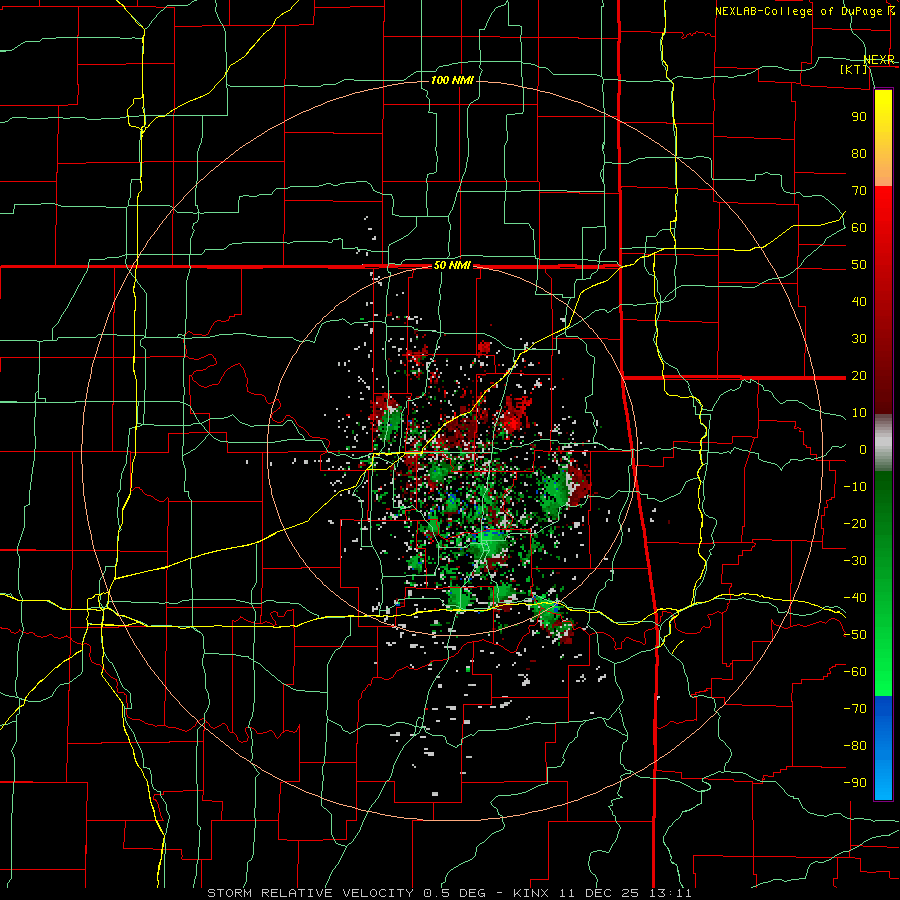Click the -90 scale value
Viewport: 900px width, 900px height.
pos(855,783)
